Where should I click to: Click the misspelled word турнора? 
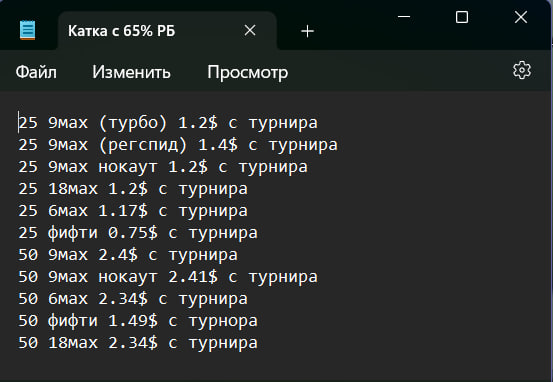click(223, 321)
